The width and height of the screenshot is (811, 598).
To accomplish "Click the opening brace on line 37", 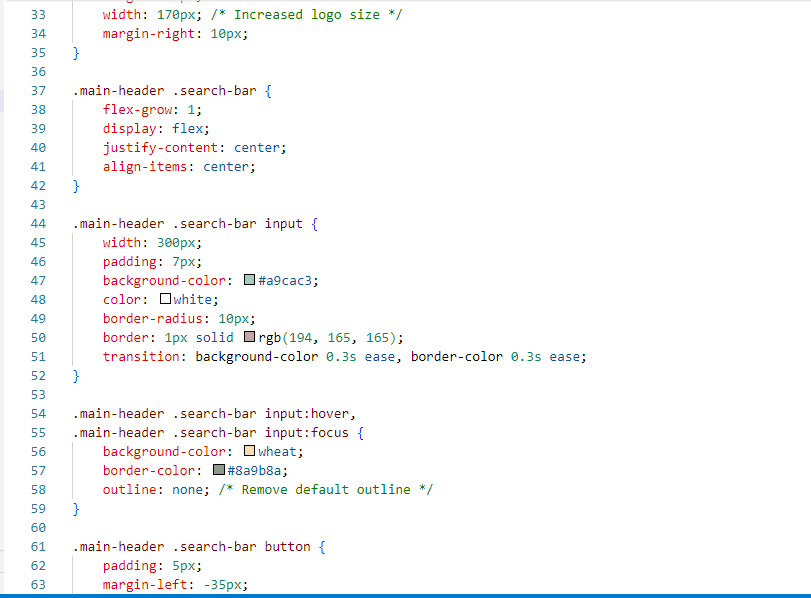I will (268, 91).
